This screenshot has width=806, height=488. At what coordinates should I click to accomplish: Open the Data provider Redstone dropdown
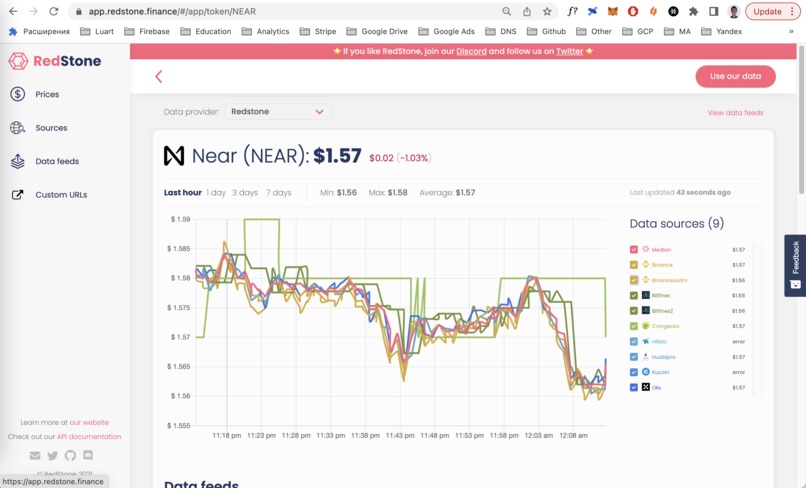[x=278, y=112]
